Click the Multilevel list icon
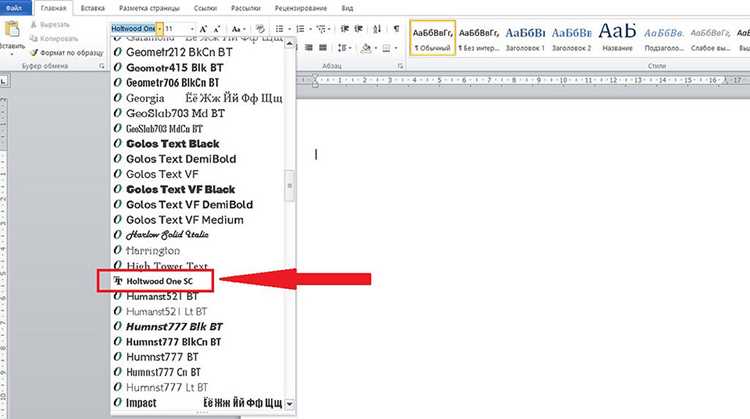Viewport: 750px width, 419px height. pos(321,29)
